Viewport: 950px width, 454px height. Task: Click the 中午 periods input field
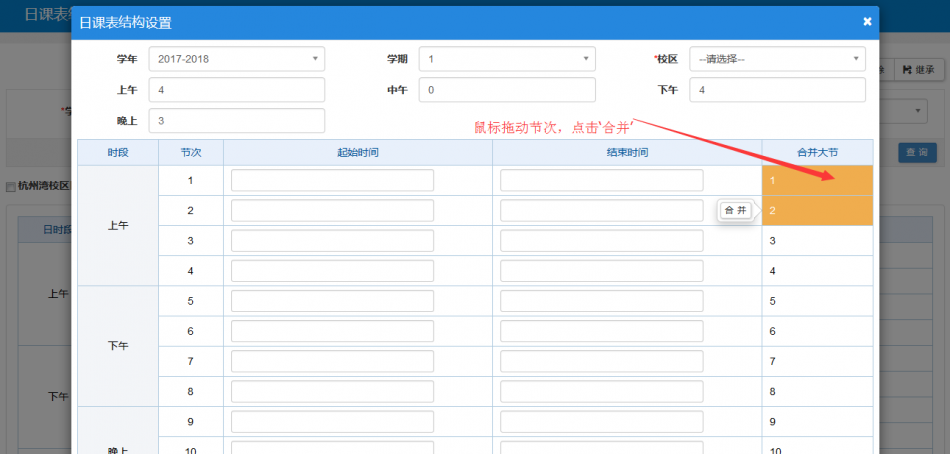click(506, 90)
